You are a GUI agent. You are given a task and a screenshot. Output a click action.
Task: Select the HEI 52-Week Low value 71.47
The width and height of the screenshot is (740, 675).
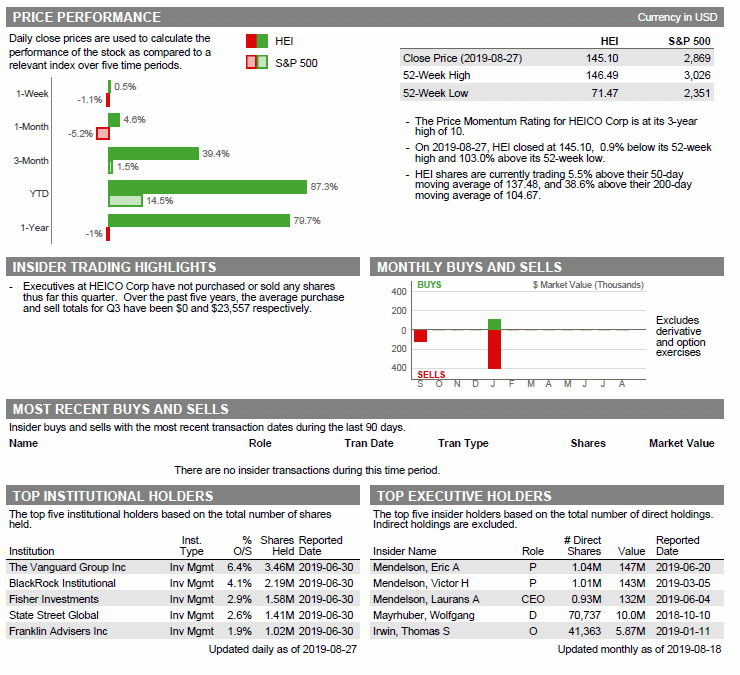coord(605,93)
